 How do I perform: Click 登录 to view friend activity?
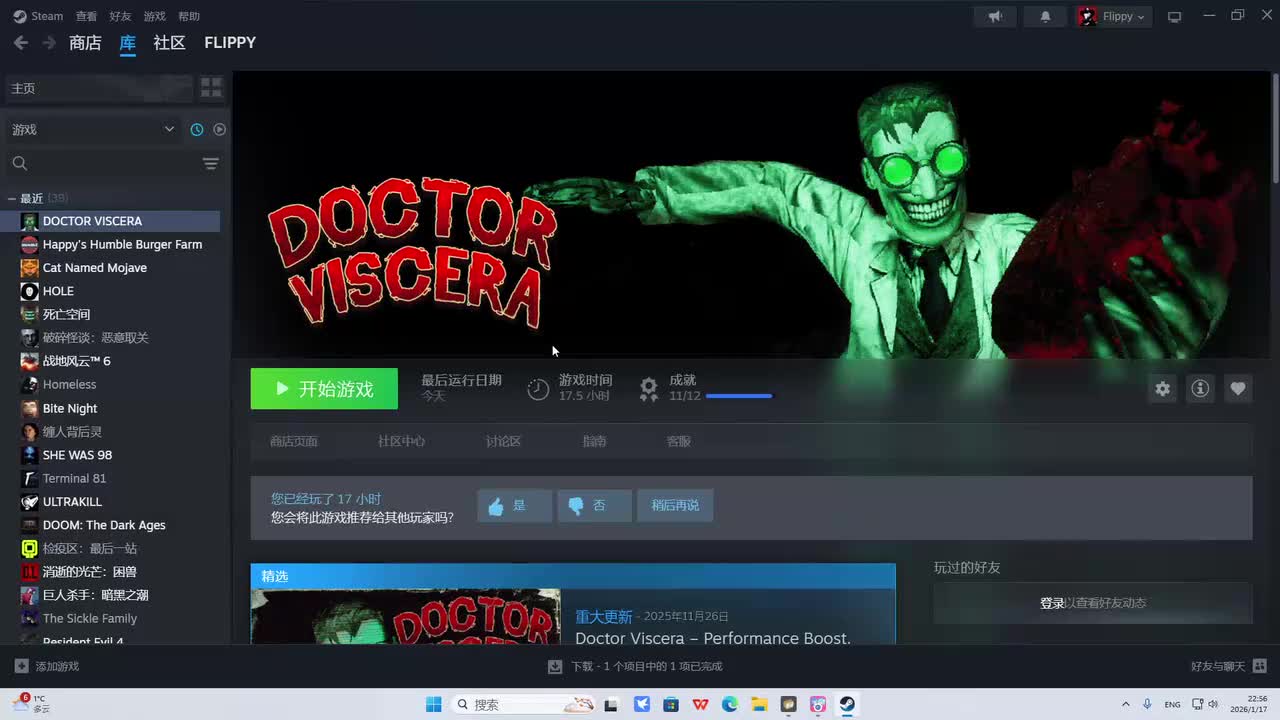(x=1052, y=603)
